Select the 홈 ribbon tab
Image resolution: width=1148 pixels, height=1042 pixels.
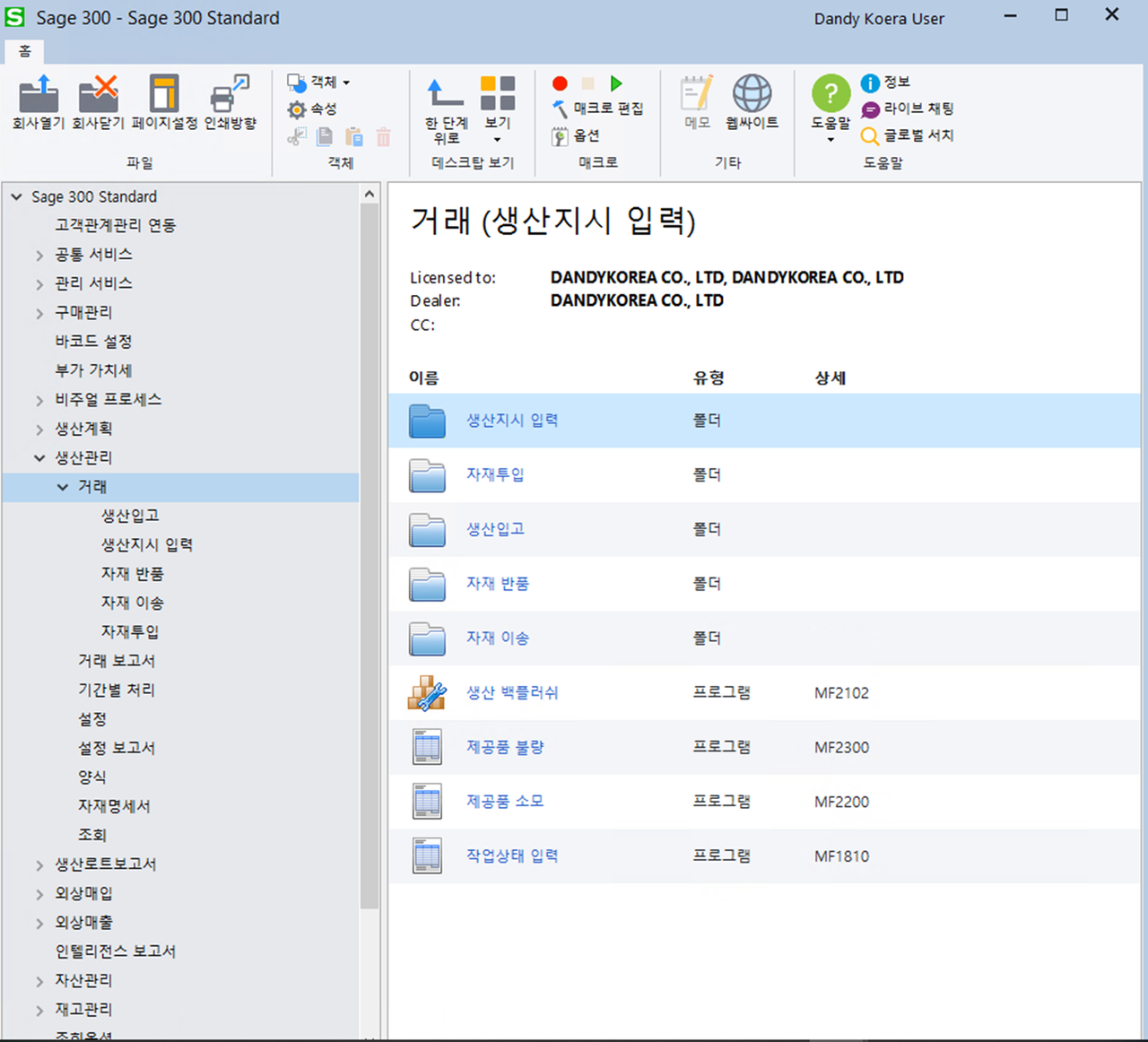click(x=25, y=51)
